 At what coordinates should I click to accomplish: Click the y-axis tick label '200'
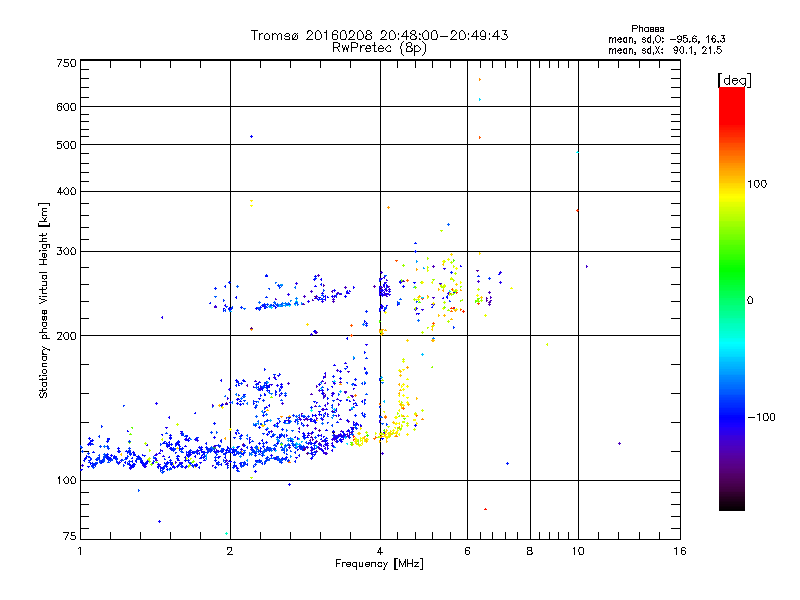pyautogui.click(x=66, y=336)
